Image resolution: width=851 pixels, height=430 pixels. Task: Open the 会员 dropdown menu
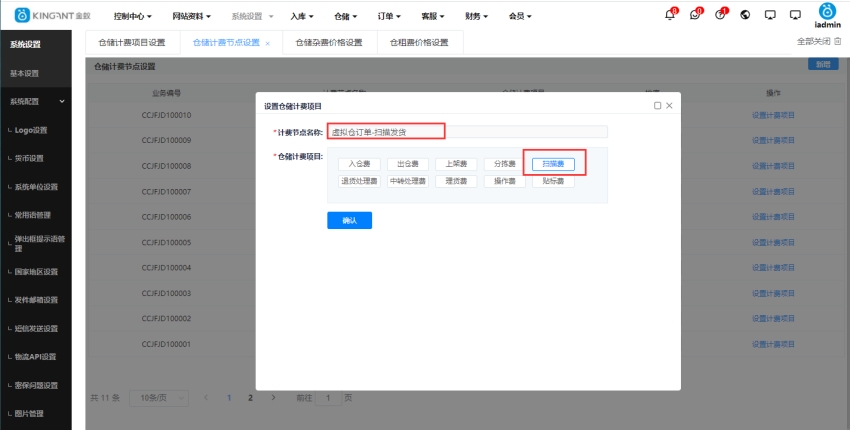point(520,16)
